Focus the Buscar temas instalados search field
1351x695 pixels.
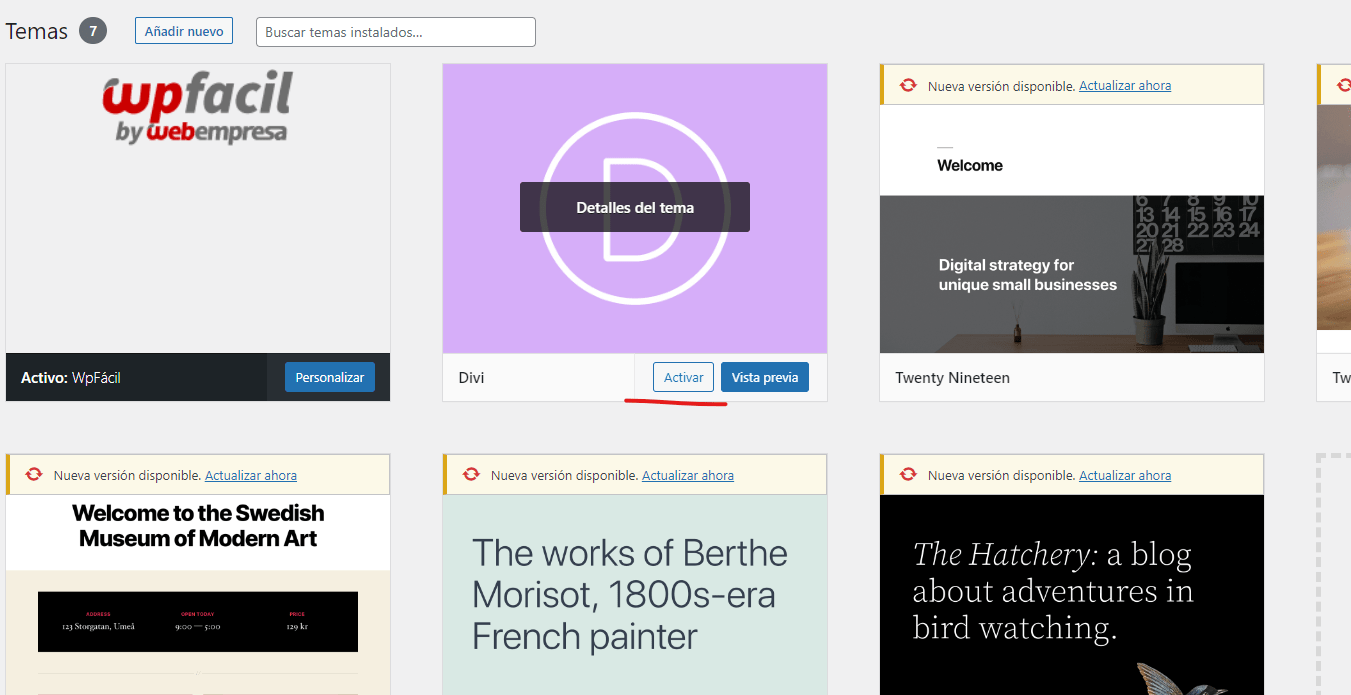(x=396, y=32)
